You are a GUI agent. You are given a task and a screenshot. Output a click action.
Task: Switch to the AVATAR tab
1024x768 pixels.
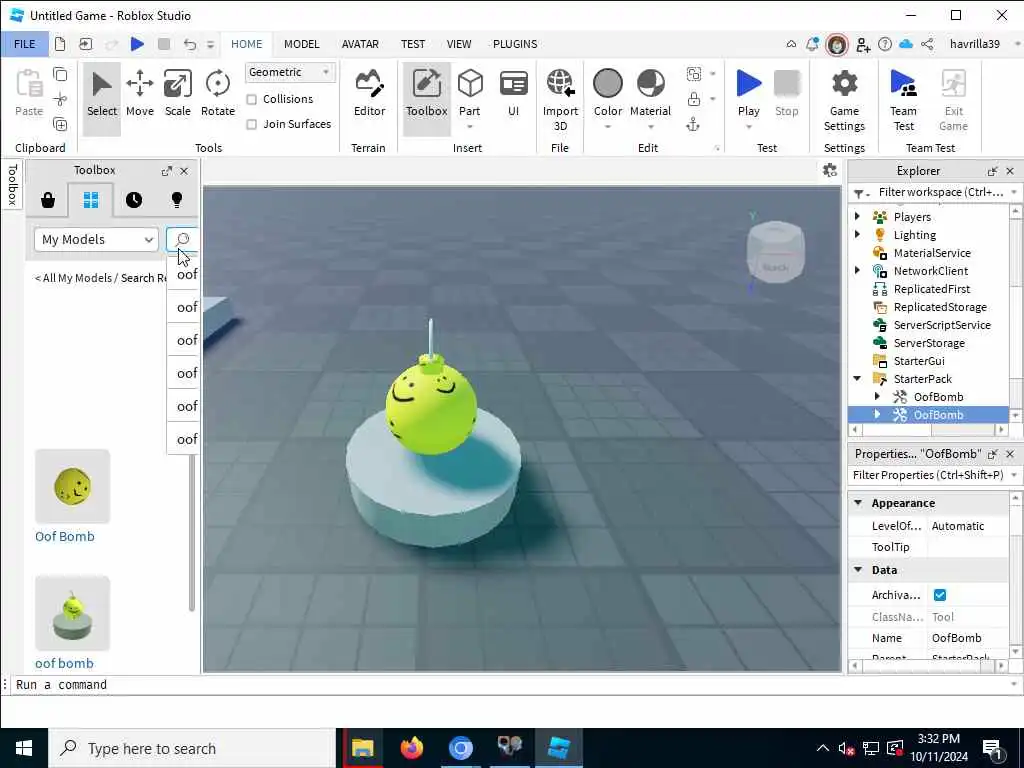360,44
